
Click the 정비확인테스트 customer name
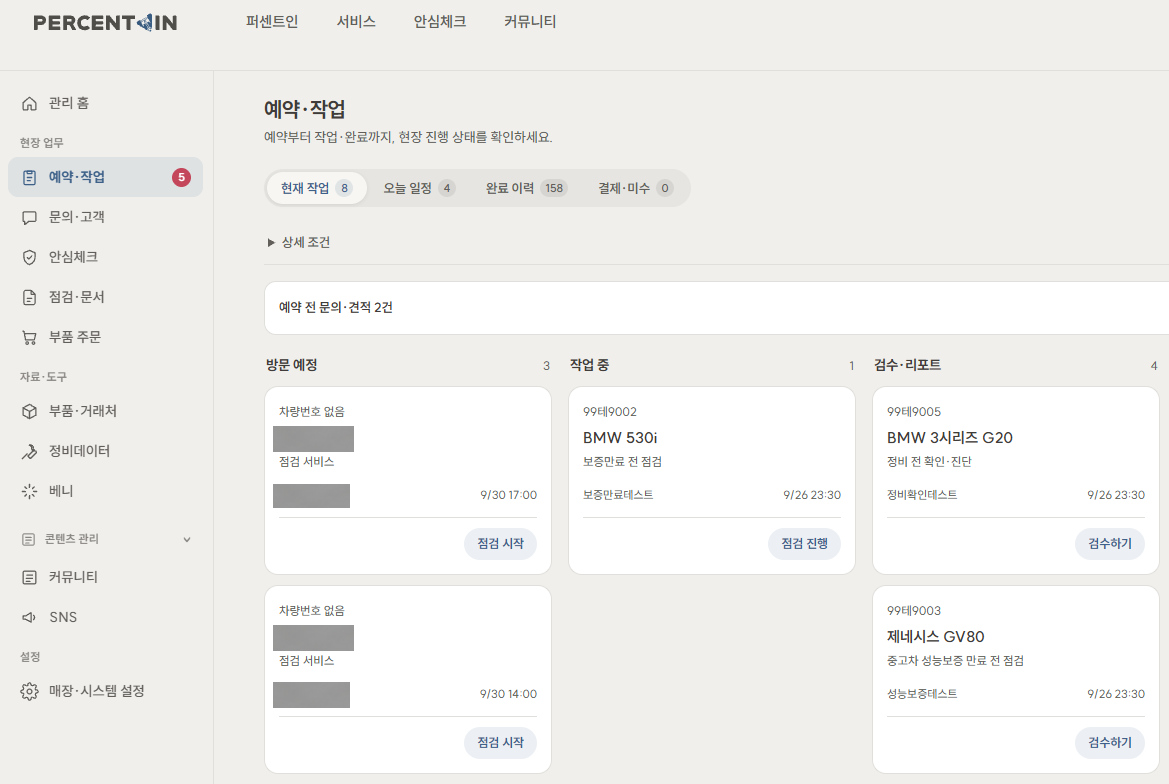[922, 495]
